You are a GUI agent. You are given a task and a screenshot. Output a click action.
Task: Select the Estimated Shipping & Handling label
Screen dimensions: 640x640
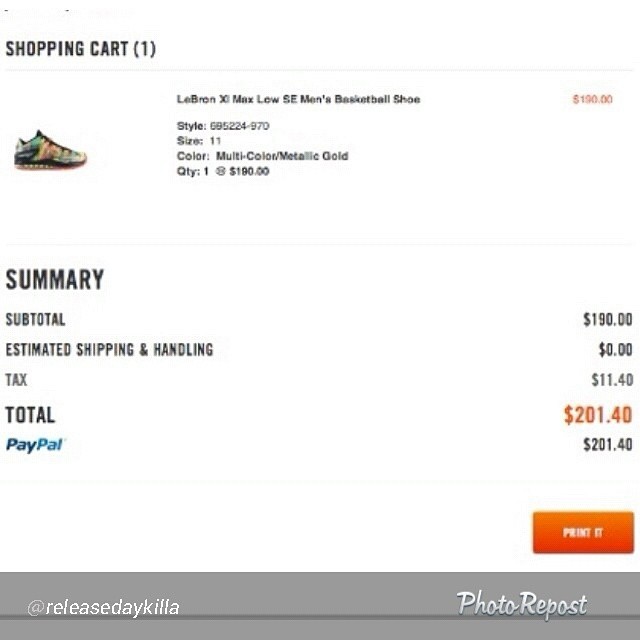[x=109, y=350]
